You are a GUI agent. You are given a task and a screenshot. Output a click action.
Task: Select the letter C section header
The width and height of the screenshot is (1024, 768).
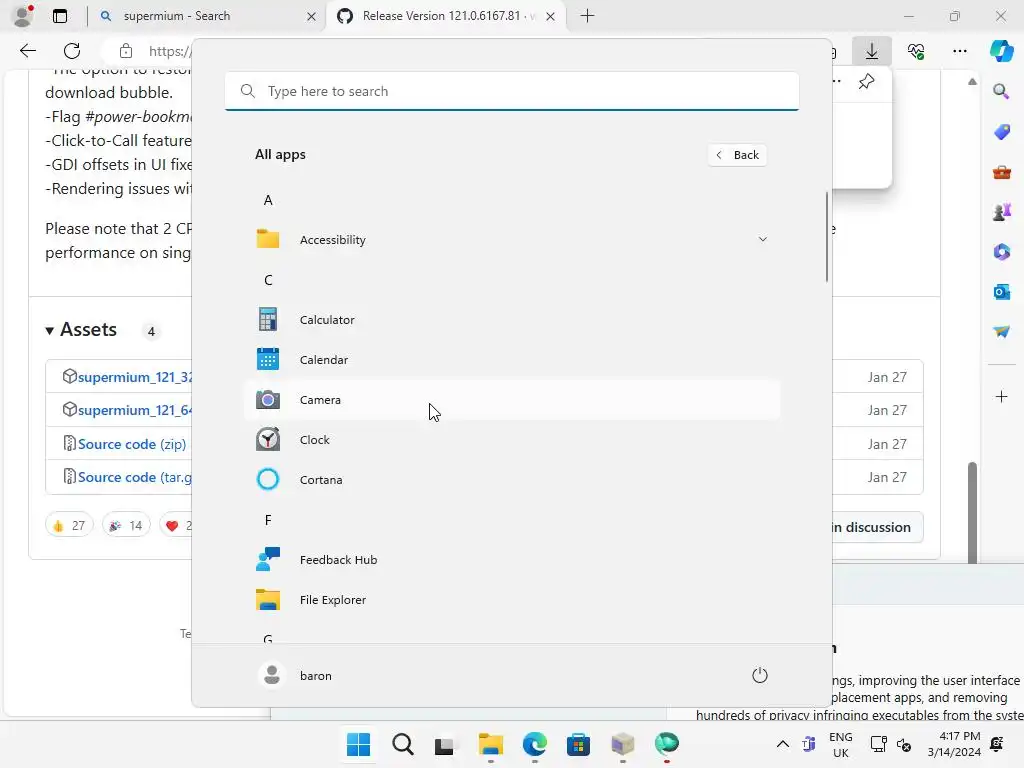[268, 280]
